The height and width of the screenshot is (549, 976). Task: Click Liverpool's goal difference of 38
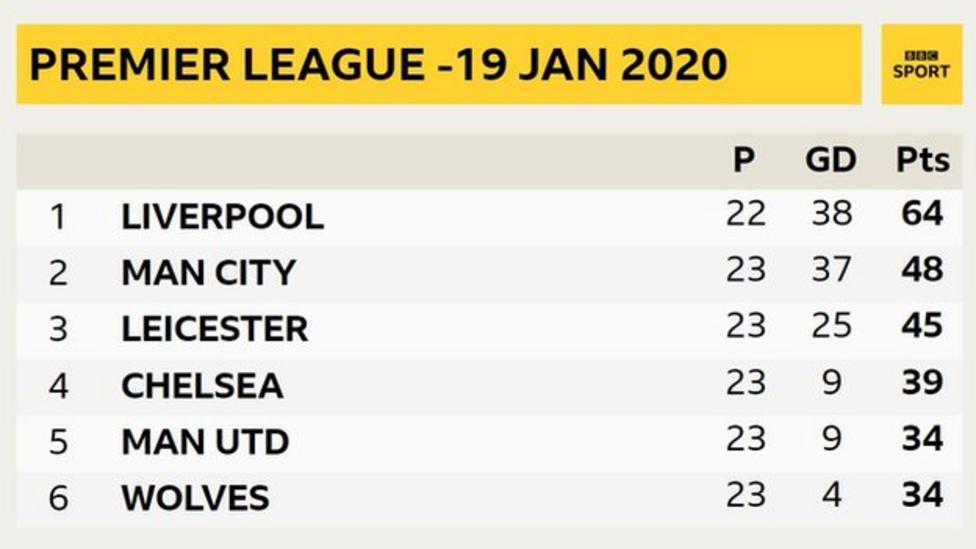point(832,214)
